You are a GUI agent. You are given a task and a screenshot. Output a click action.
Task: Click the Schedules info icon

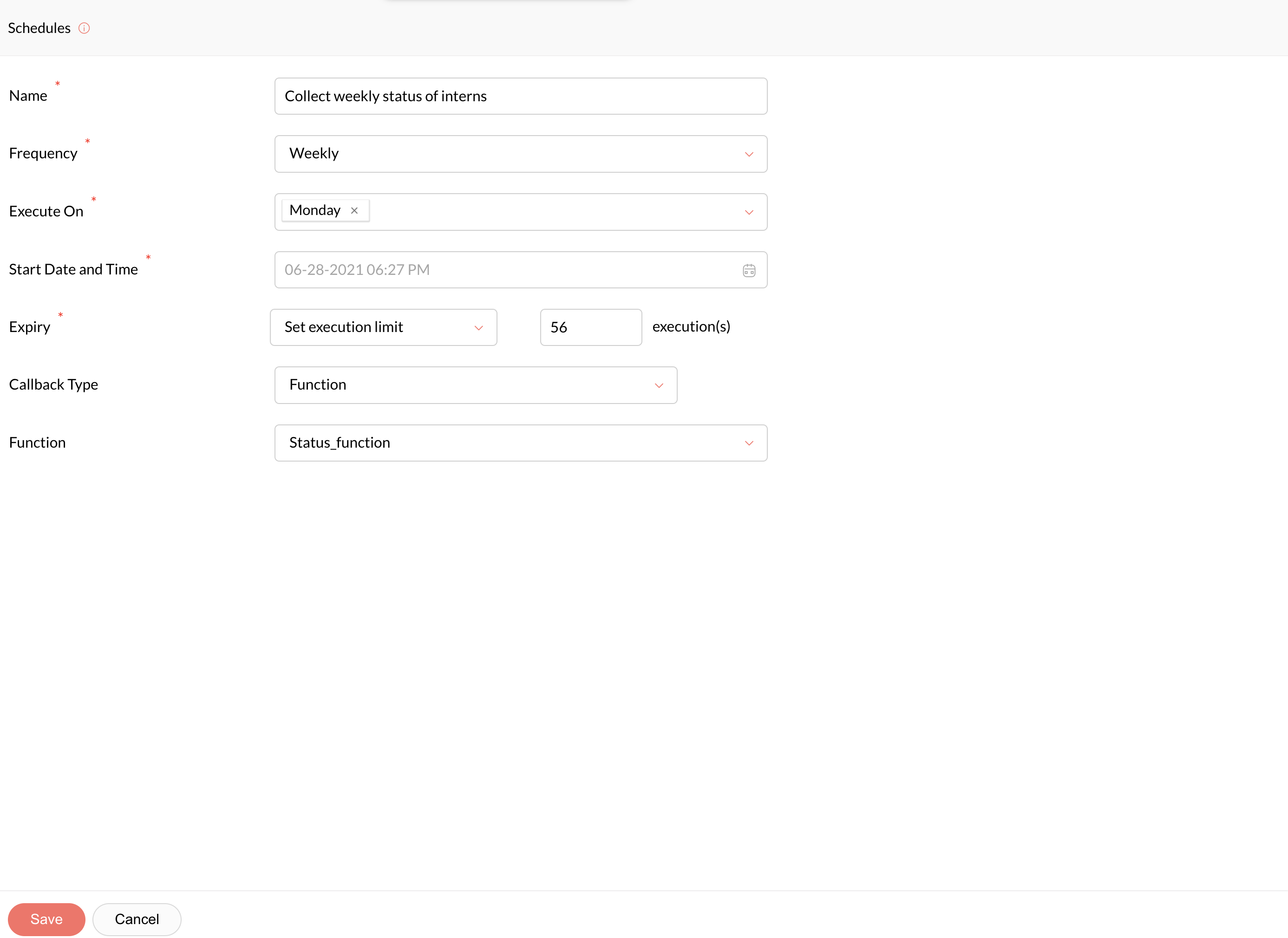coord(84,28)
